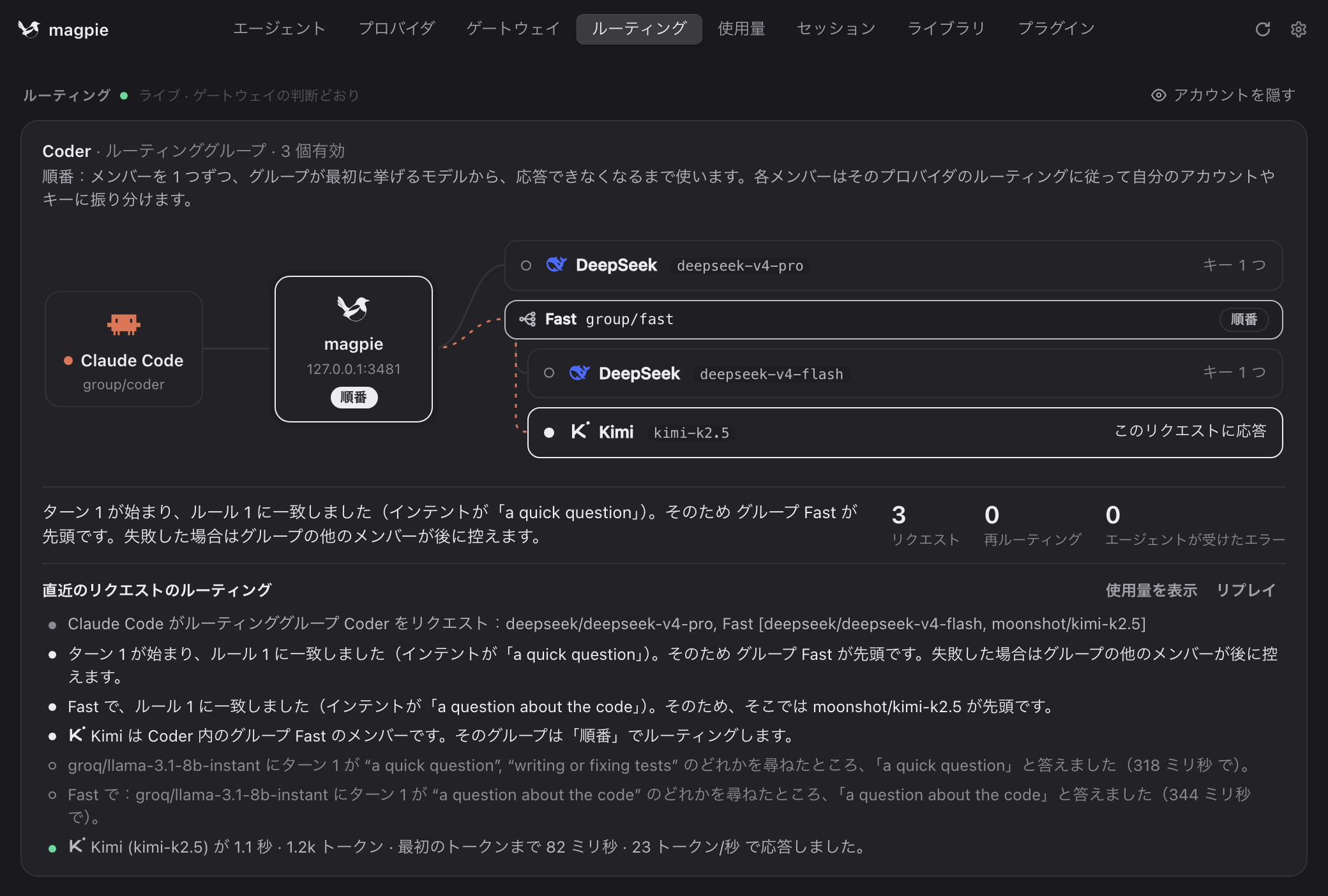This screenshot has width=1328, height=896.
Task: Click Kimi icon in the response time log line
Action: (x=77, y=846)
